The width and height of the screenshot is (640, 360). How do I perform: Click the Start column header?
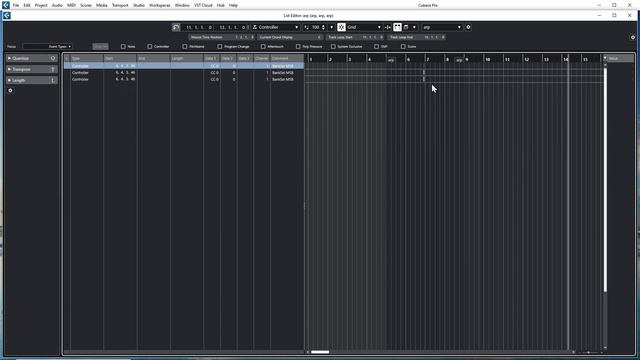[120, 58]
